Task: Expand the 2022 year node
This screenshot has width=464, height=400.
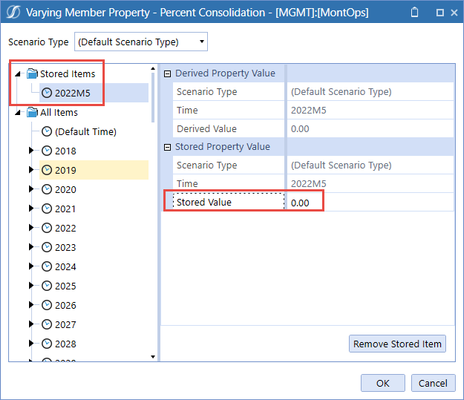Action: point(31,228)
